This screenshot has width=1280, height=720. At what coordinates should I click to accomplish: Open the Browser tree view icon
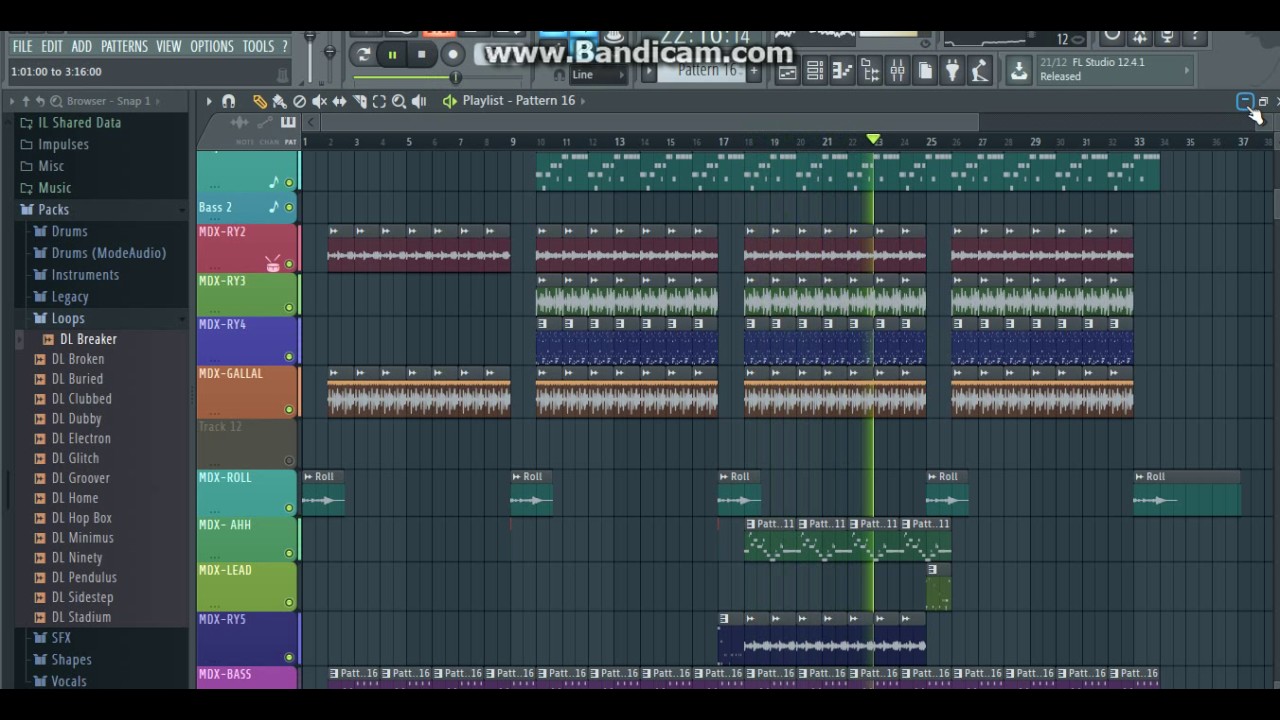click(870, 71)
